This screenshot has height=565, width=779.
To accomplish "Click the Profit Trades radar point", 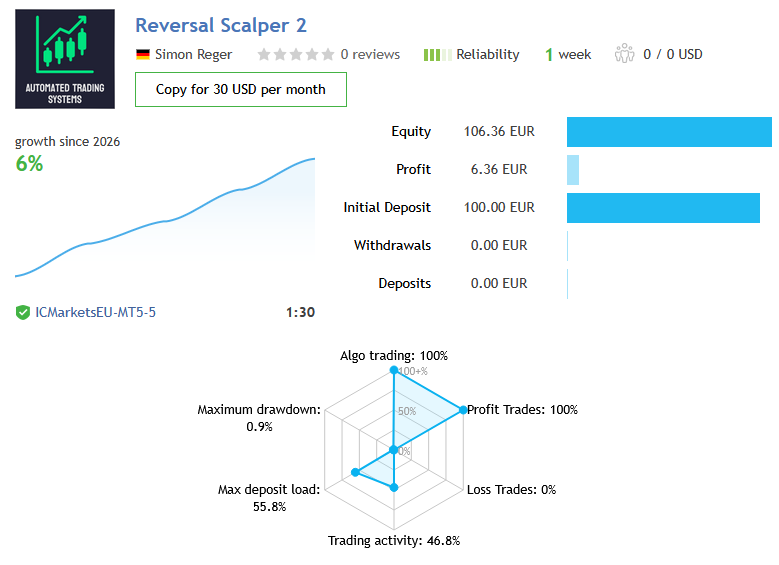I will tap(463, 409).
